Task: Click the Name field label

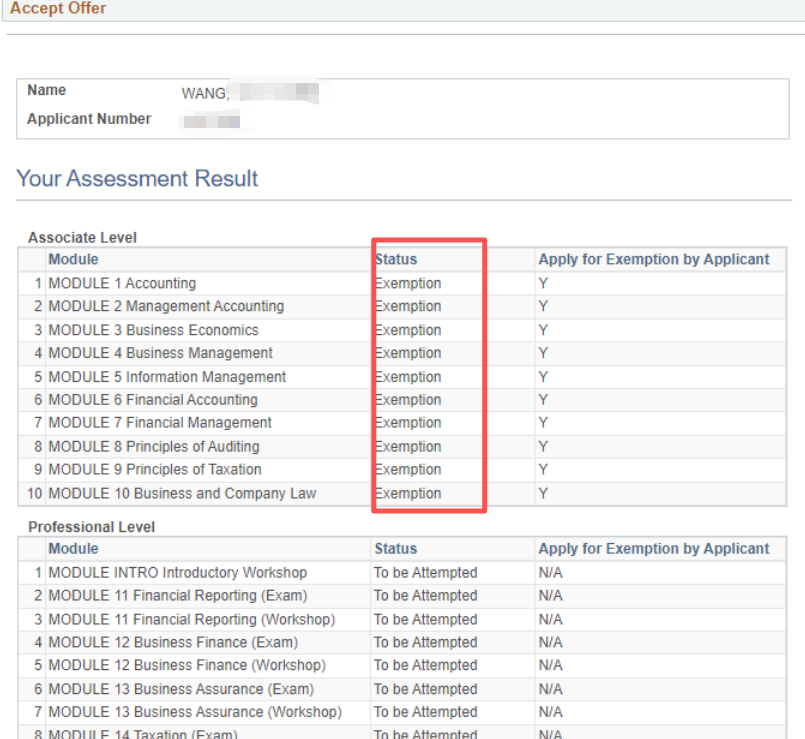Action: tap(46, 90)
